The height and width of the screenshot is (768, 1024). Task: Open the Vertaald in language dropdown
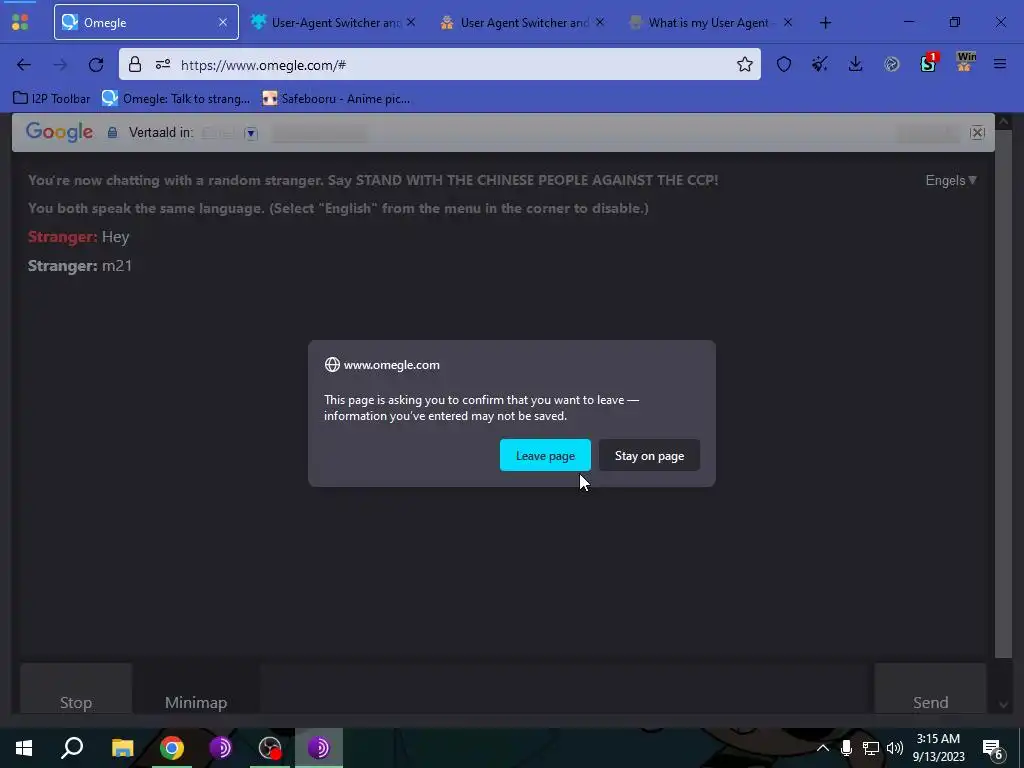point(251,133)
